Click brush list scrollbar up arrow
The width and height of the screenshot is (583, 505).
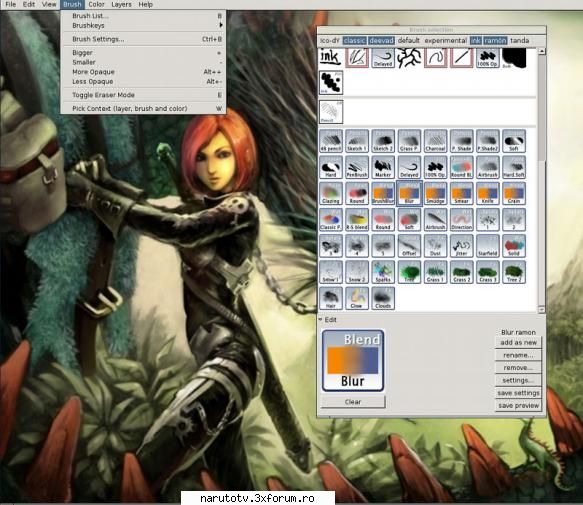pos(542,51)
